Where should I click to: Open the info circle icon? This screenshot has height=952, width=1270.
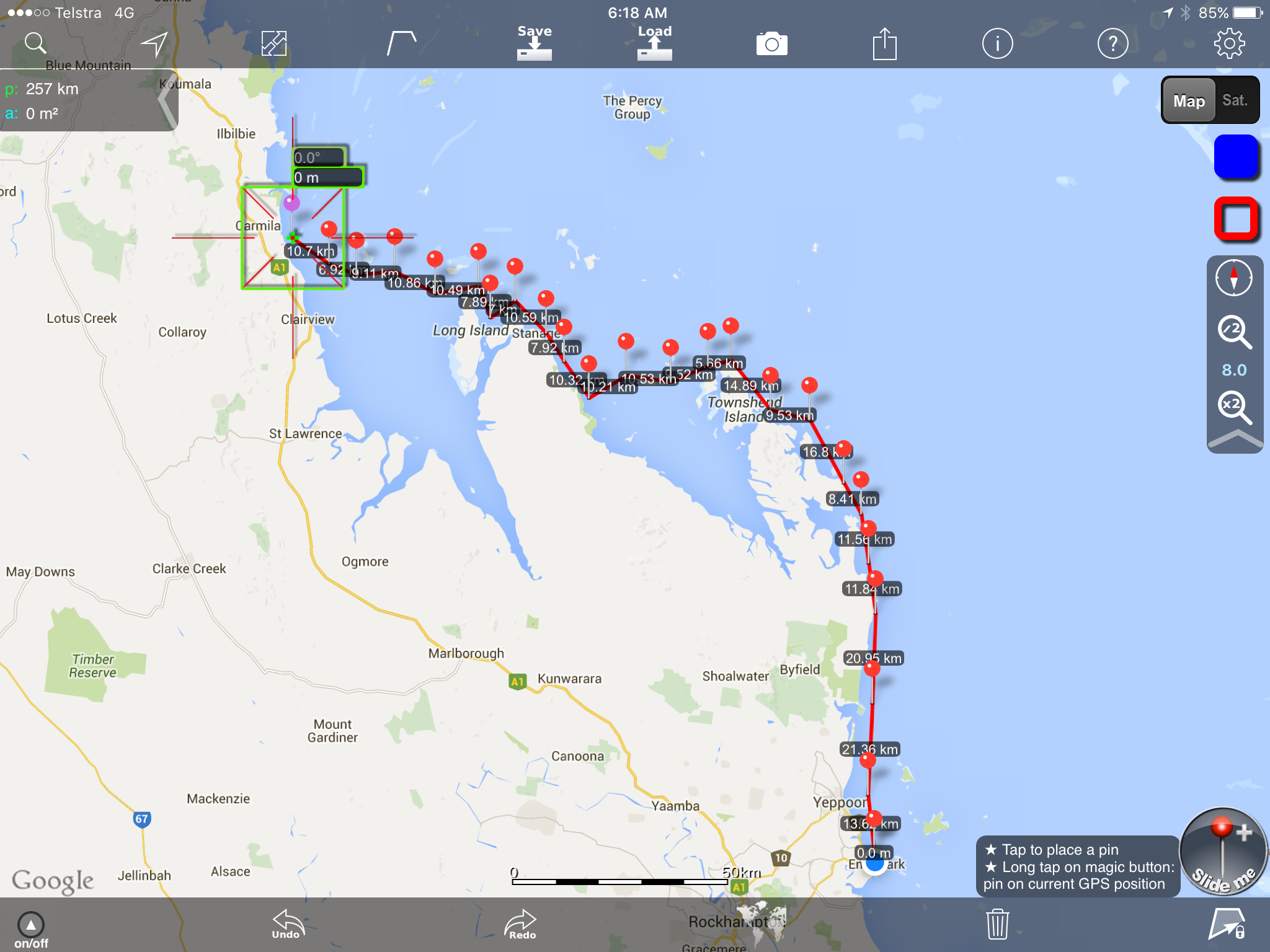(x=997, y=44)
